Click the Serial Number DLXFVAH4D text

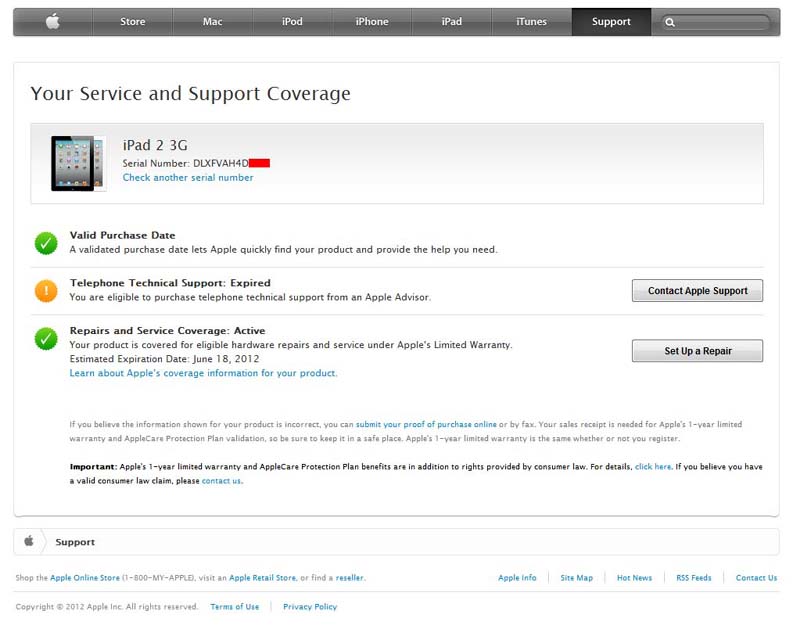[x=186, y=163]
